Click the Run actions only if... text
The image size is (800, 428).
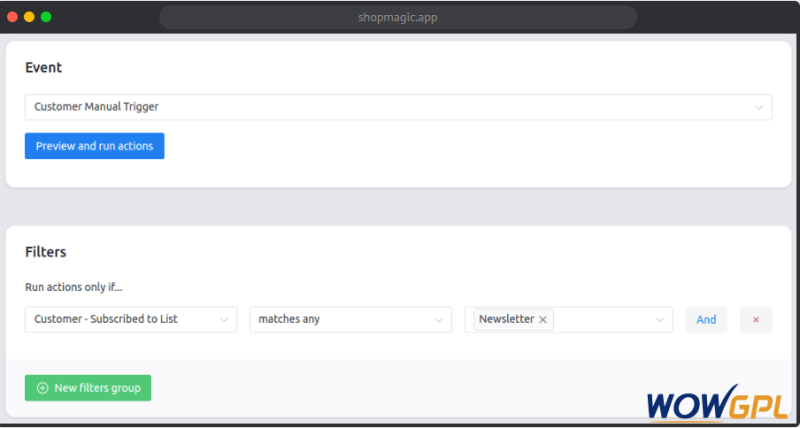pos(73,287)
